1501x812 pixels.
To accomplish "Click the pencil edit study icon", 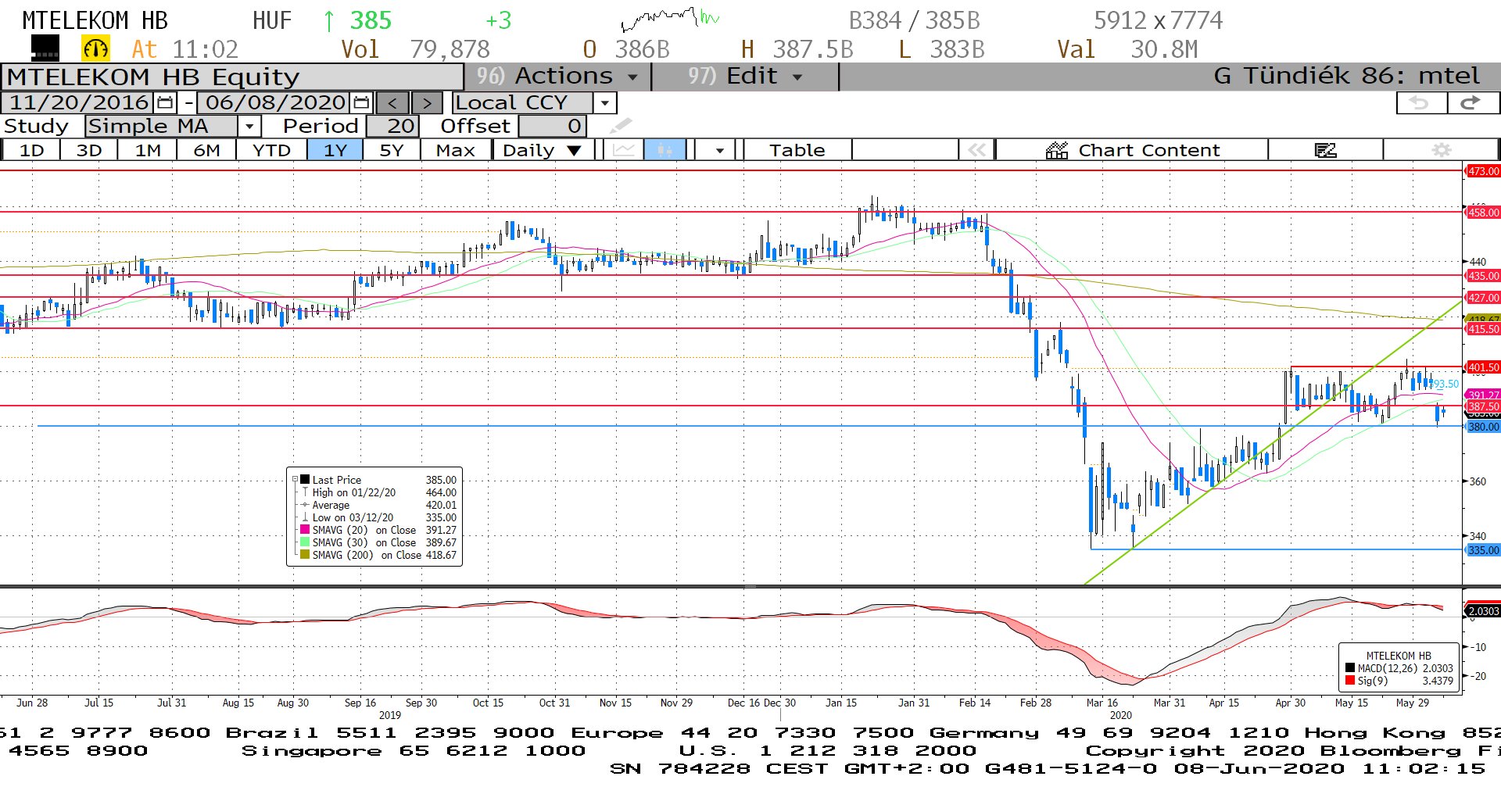I will pyautogui.click(x=621, y=126).
